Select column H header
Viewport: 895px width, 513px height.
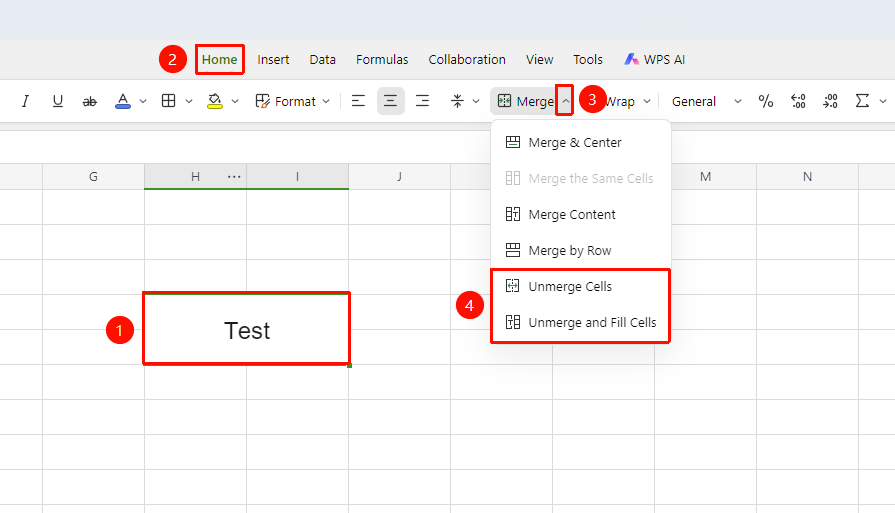tap(195, 177)
